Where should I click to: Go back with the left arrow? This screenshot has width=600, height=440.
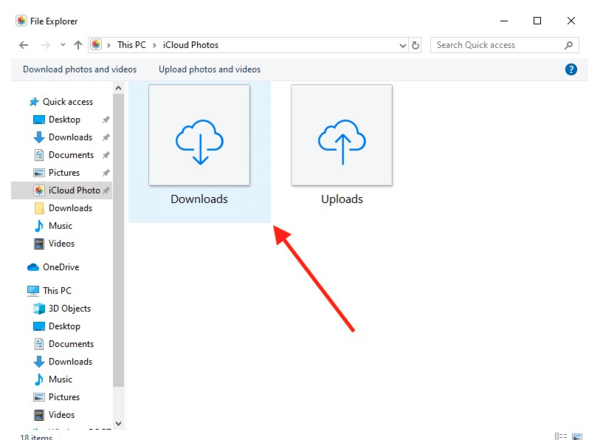24,45
